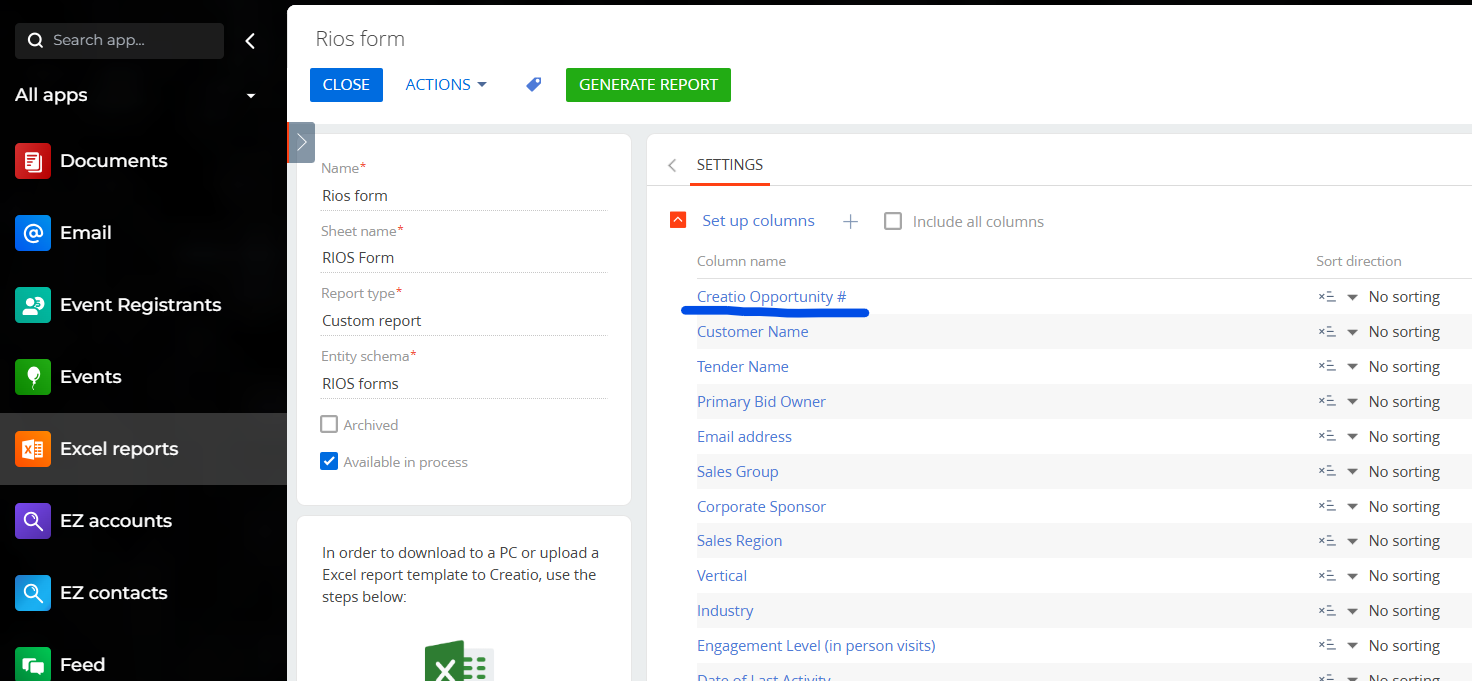Collapse the Set up columns section
This screenshot has width=1472, height=681.
pyautogui.click(x=678, y=221)
